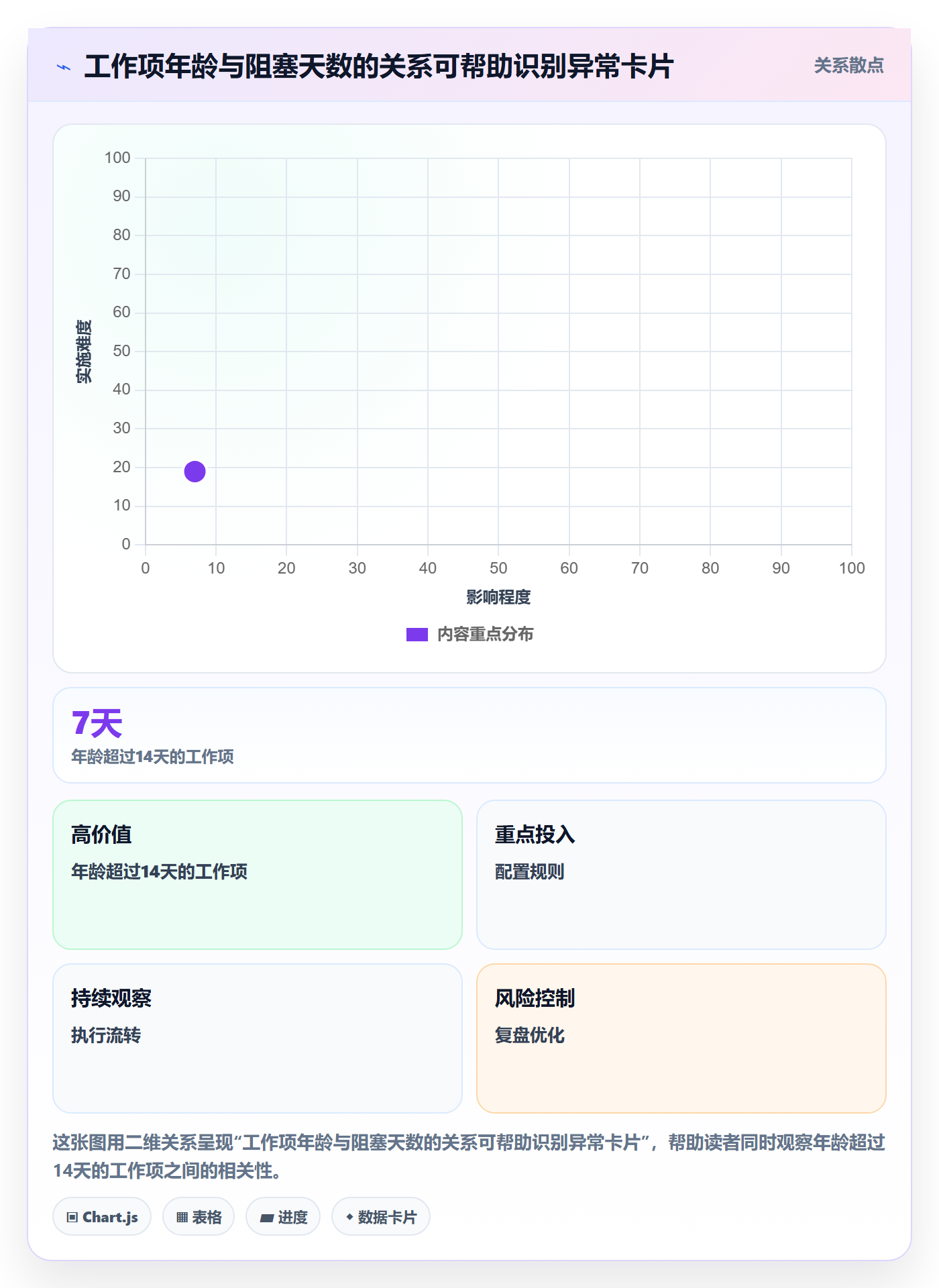Click 配置规则 text in 重点投入 card
This screenshot has height=1288, width=939.
[529, 871]
